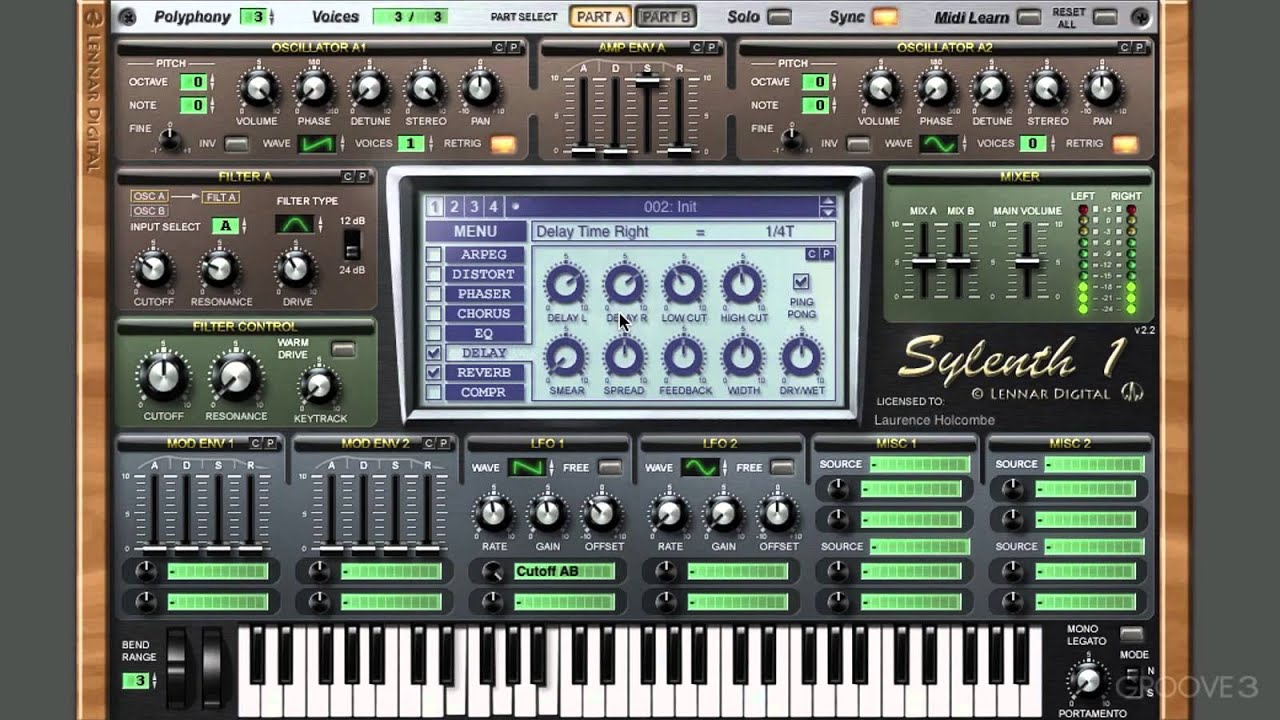Image resolution: width=1280 pixels, height=720 pixels.
Task: Click Oscillator A1 Inv button
Action: [236, 144]
